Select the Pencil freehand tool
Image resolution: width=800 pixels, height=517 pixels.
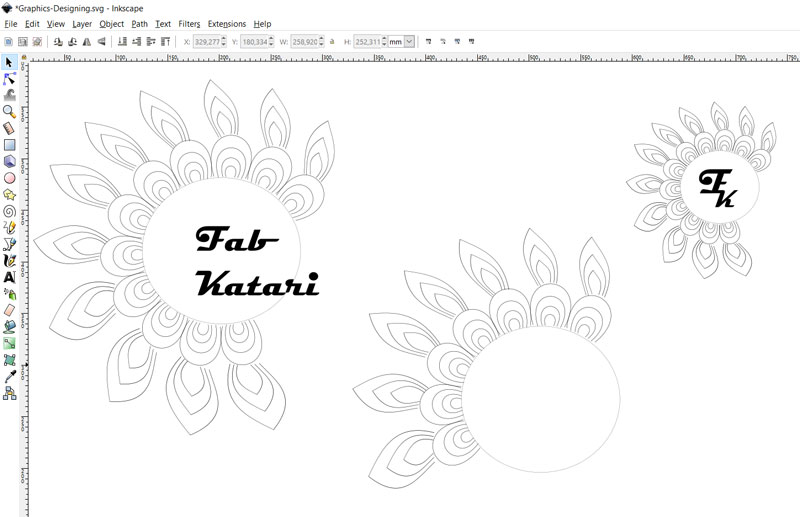point(9,228)
